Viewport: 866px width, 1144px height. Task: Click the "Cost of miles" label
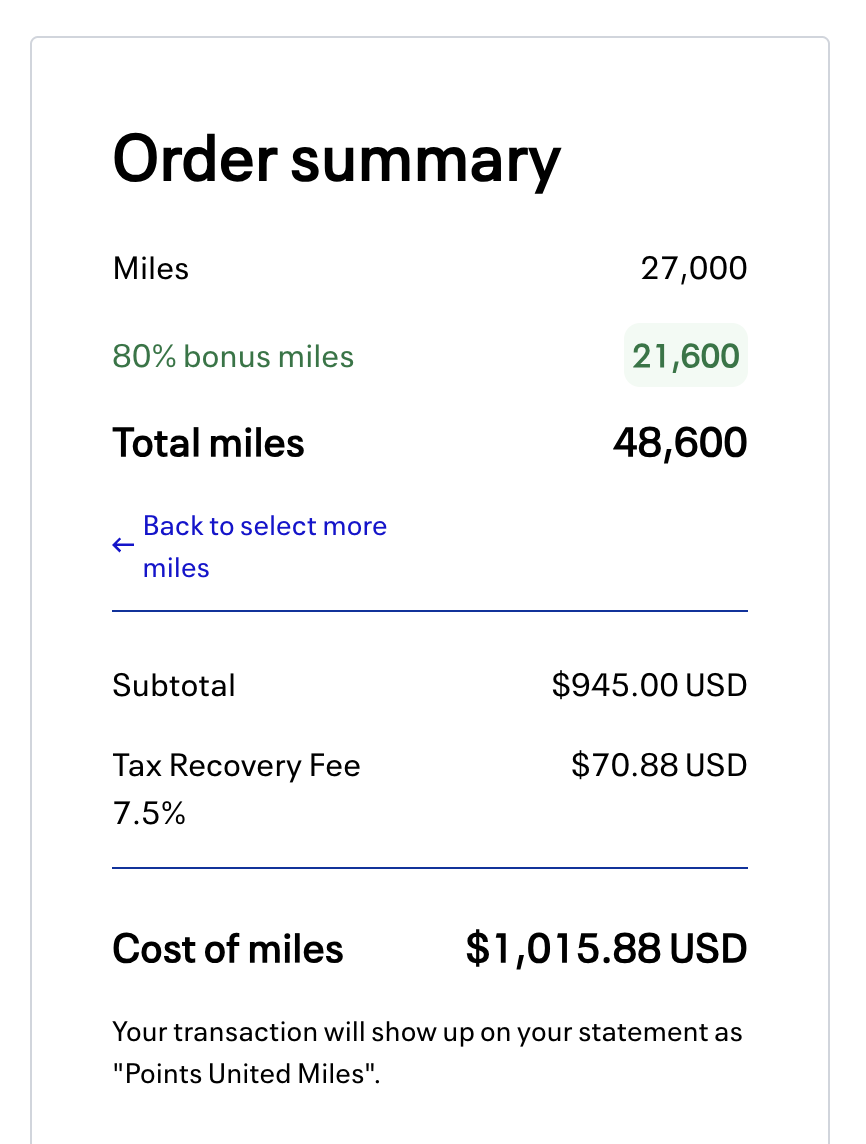pos(228,949)
